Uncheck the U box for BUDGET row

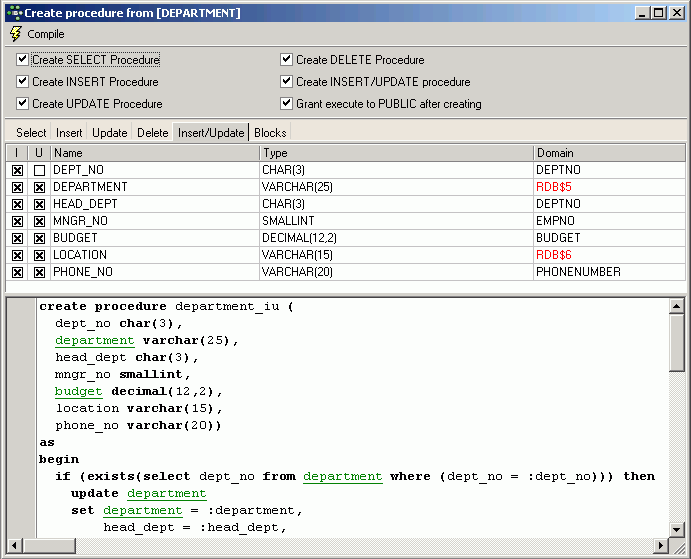tap(39, 238)
